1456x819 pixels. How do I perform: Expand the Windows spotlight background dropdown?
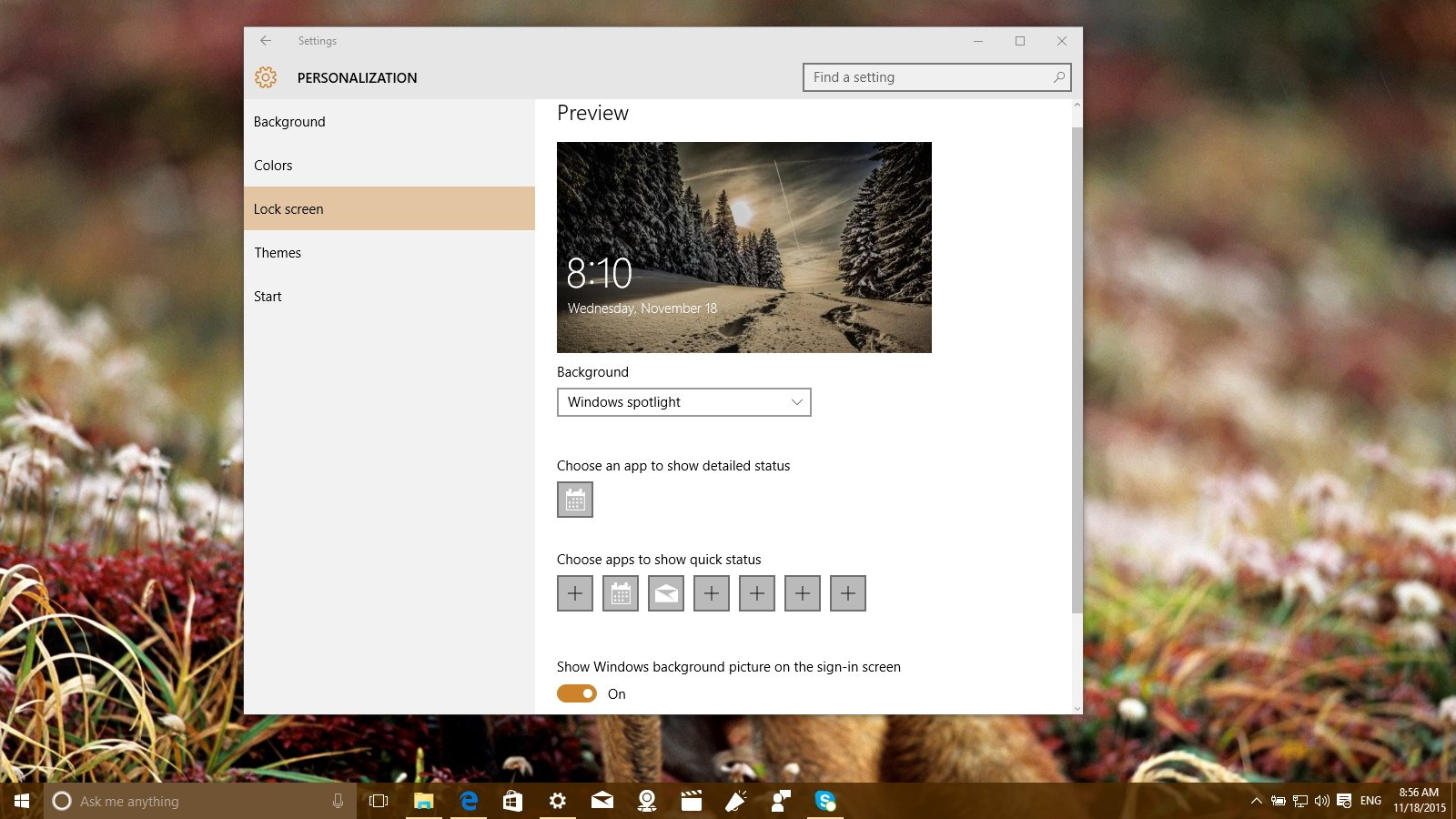tap(683, 402)
